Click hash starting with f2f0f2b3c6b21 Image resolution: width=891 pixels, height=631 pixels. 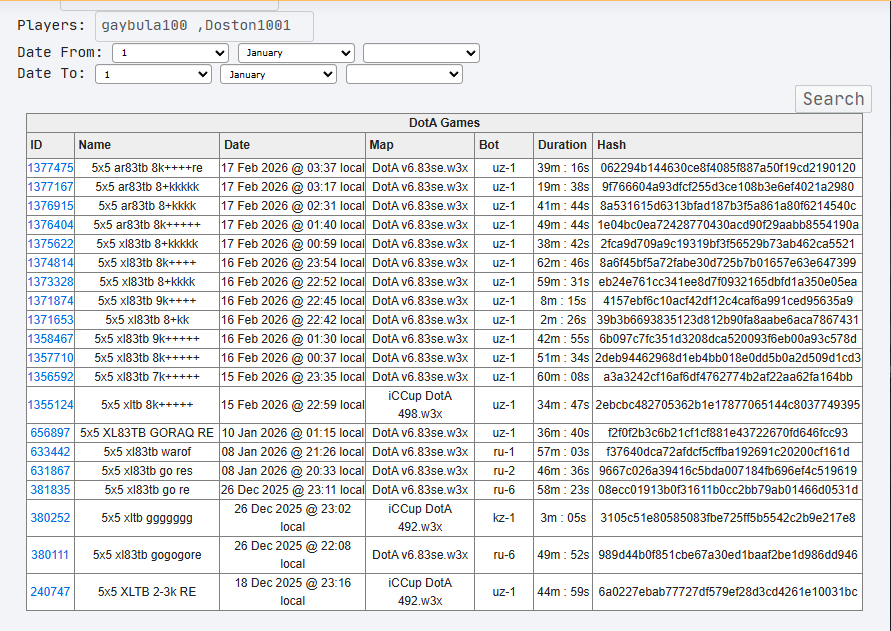[x=727, y=433]
